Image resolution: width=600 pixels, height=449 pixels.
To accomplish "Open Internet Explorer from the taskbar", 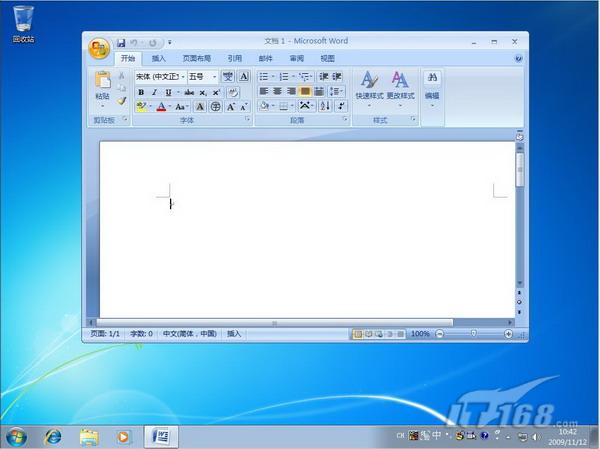I will (53, 437).
